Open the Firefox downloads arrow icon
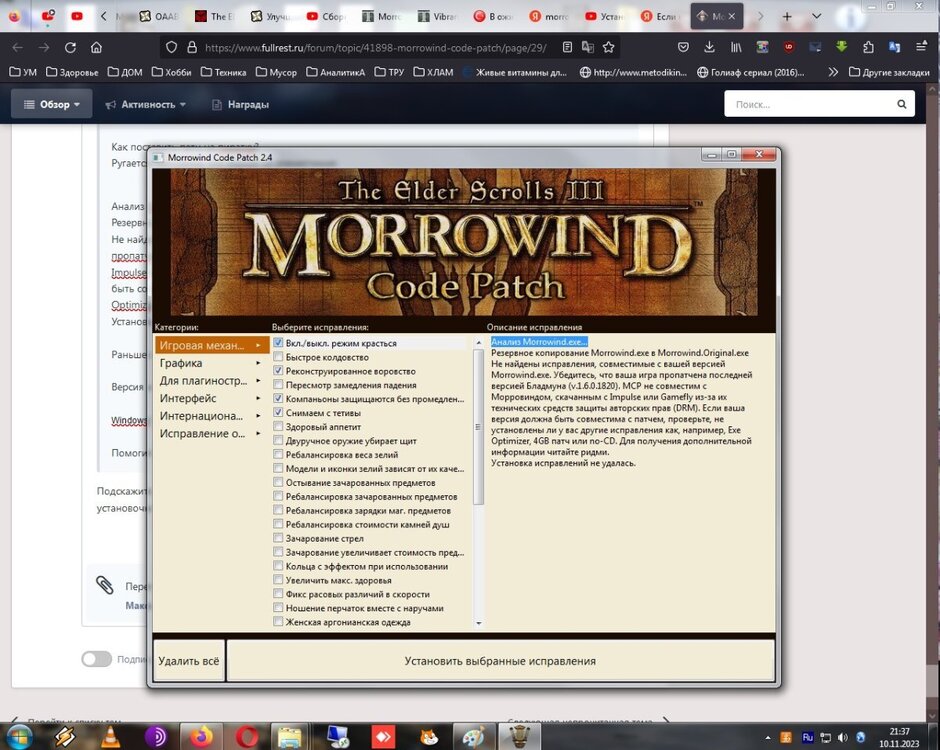Screen dimensions: 940x750 click(709, 47)
